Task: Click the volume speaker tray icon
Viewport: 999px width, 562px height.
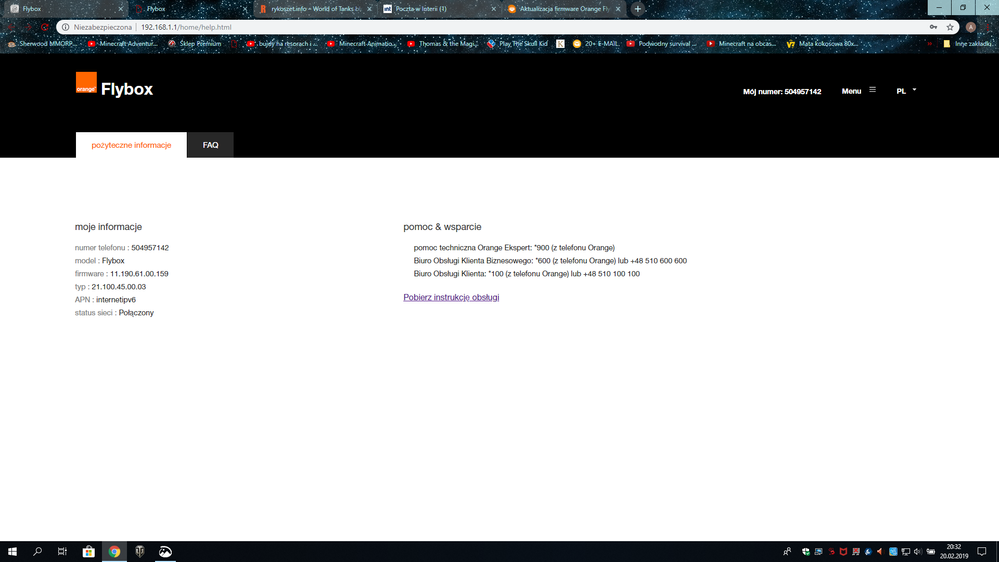Action: point(917,551)
